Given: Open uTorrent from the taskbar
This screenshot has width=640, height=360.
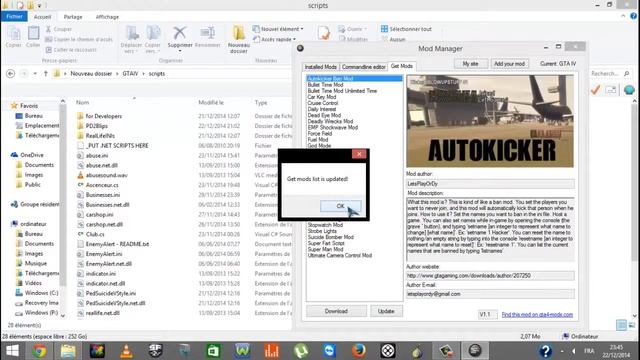Looking at the screenshot, I should click(x=301, y=351).
